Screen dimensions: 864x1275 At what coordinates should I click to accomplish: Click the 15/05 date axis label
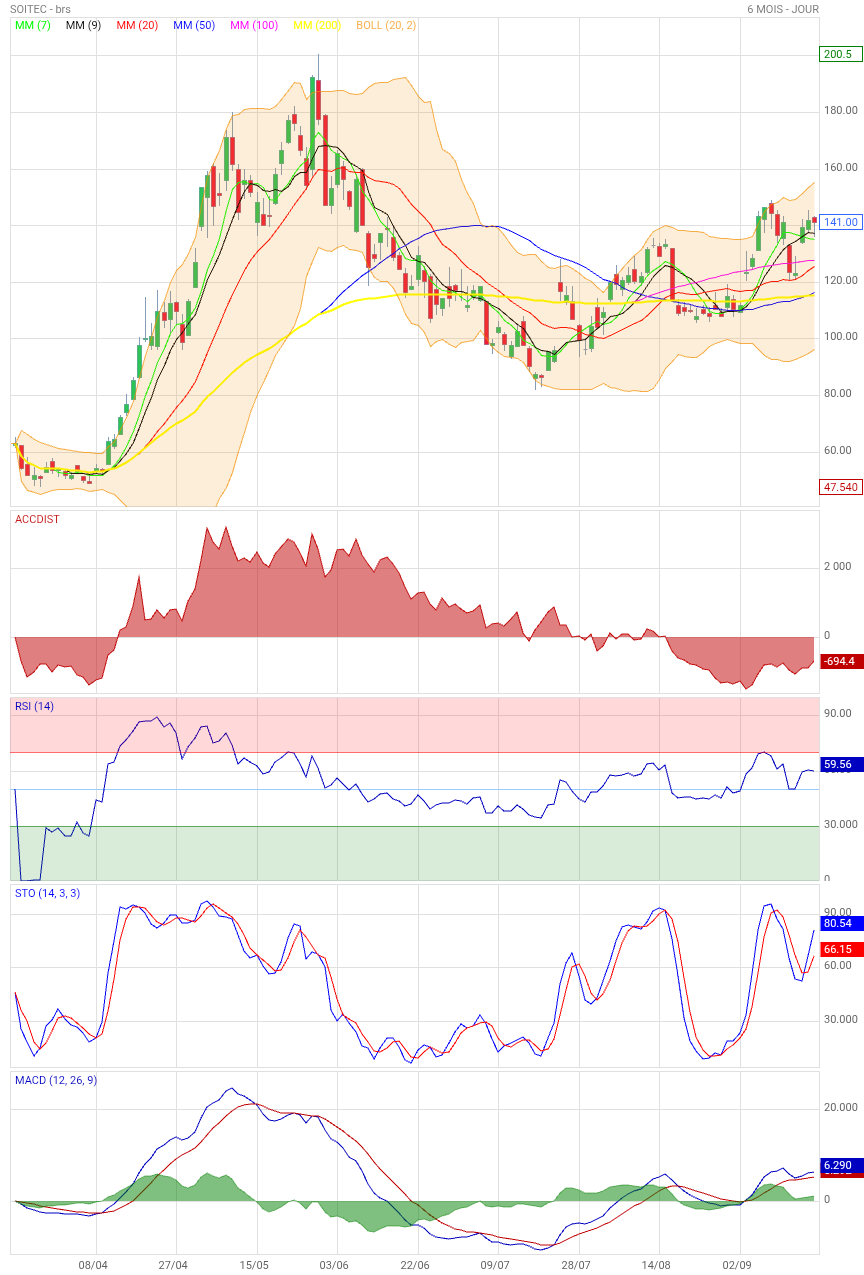tap(255, 1264)
